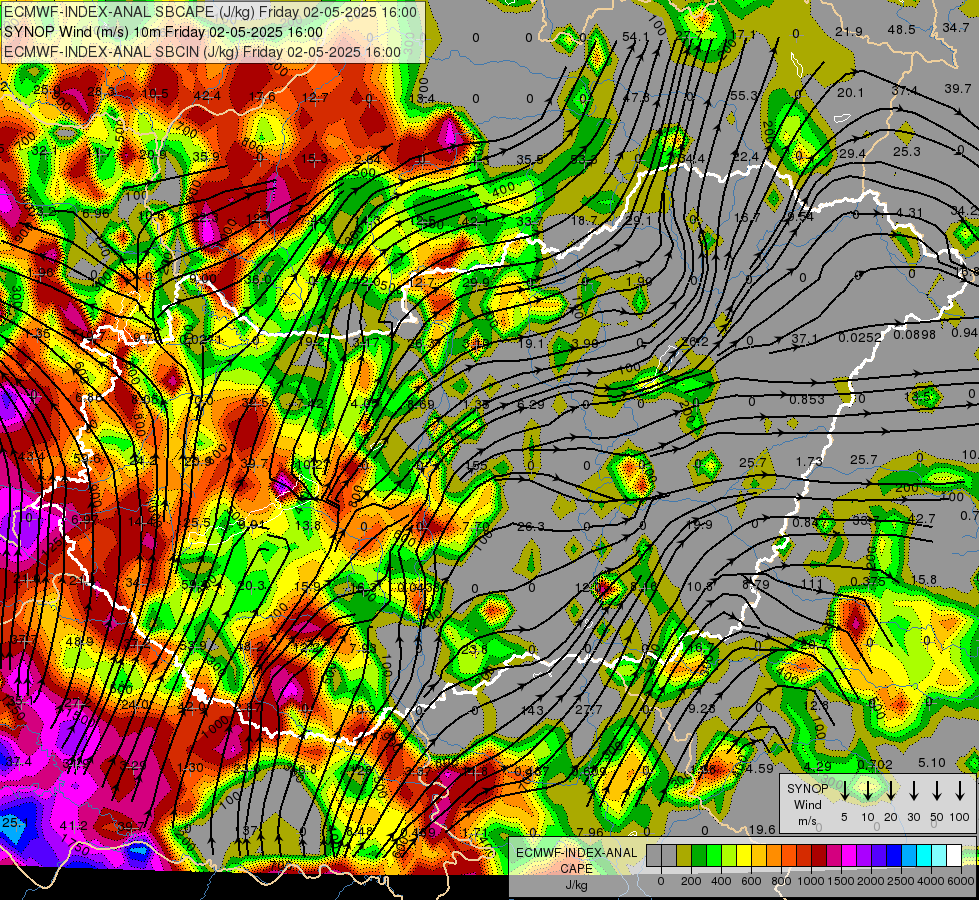Click the map value 0.0898
The image size is (979, 900).
tap(914, 335)
